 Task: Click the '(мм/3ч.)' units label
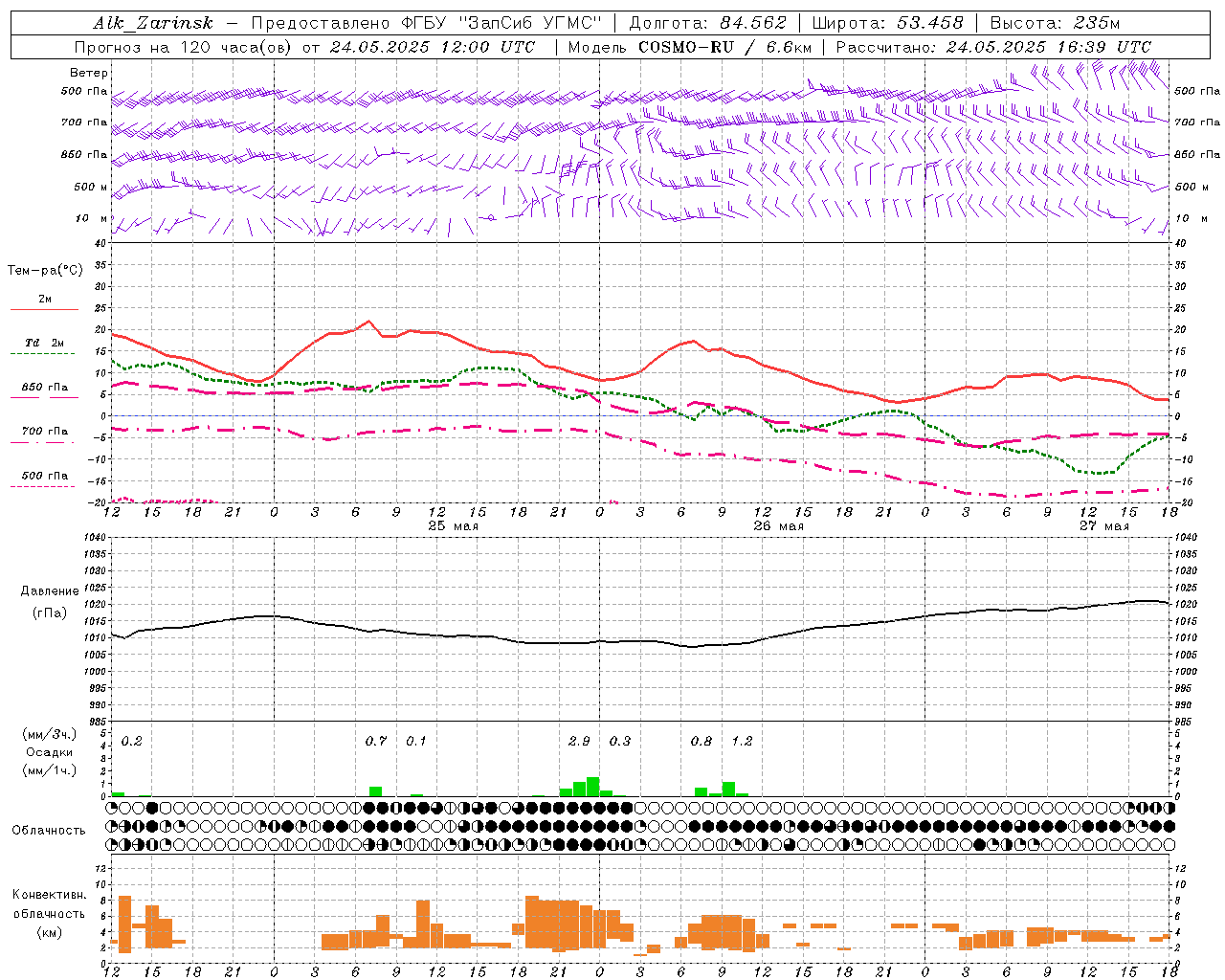click(x=49, y=734)
